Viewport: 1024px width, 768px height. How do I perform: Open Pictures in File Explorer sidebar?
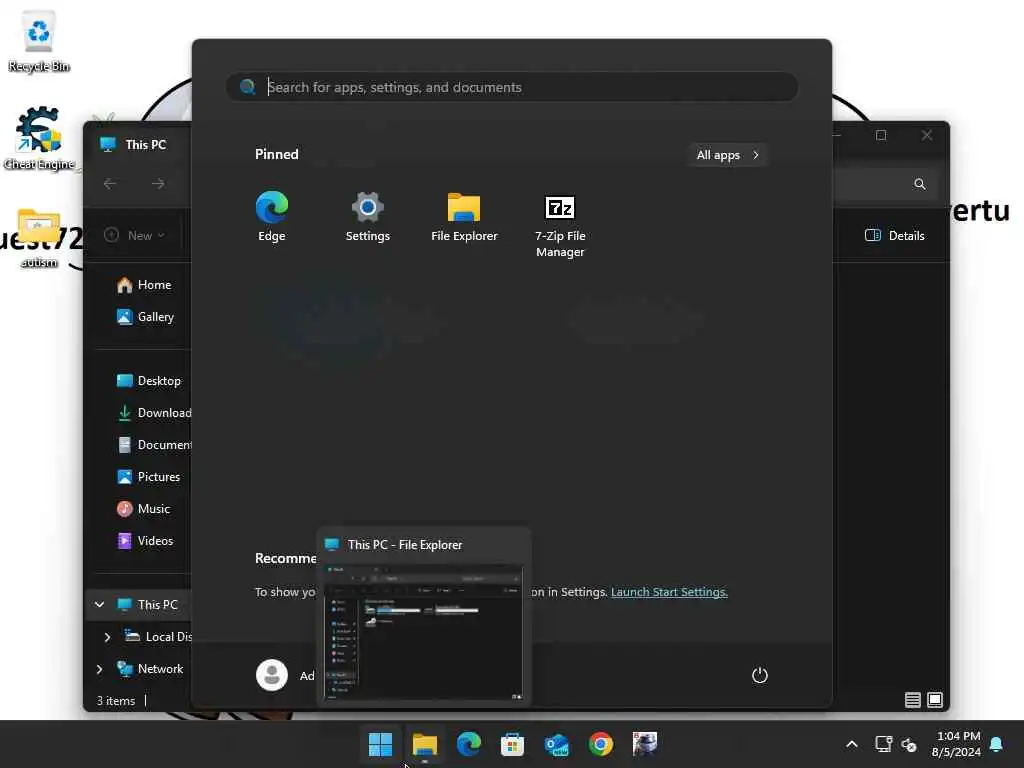click(148, 477)
